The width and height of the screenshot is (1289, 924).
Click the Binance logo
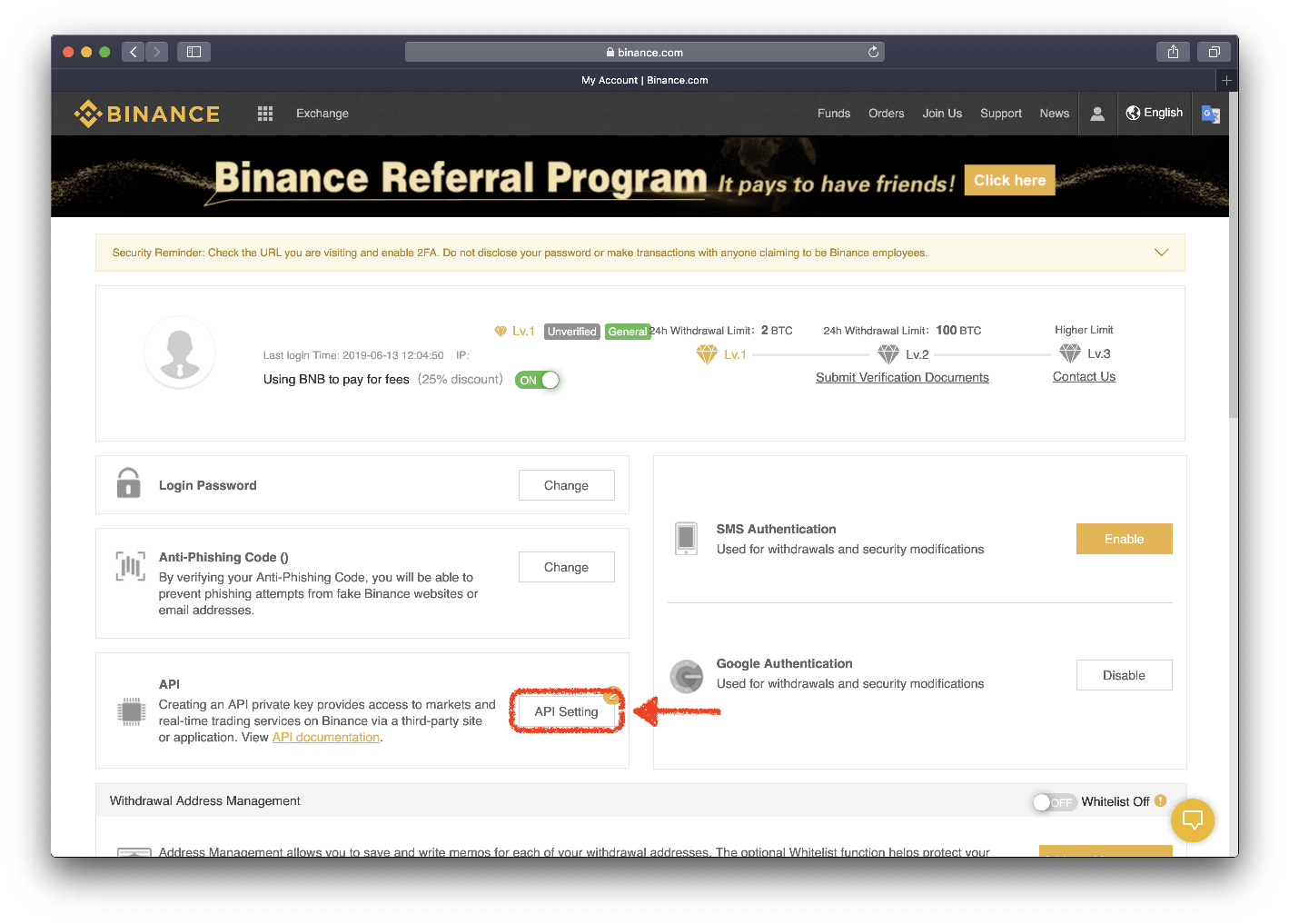tap(147, 114)
